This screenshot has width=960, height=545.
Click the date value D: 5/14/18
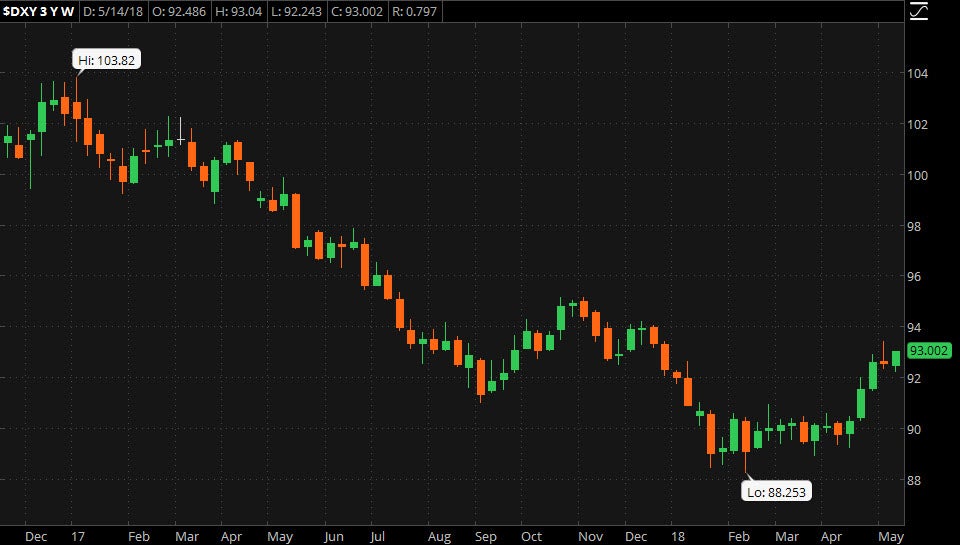pos(113,12)
